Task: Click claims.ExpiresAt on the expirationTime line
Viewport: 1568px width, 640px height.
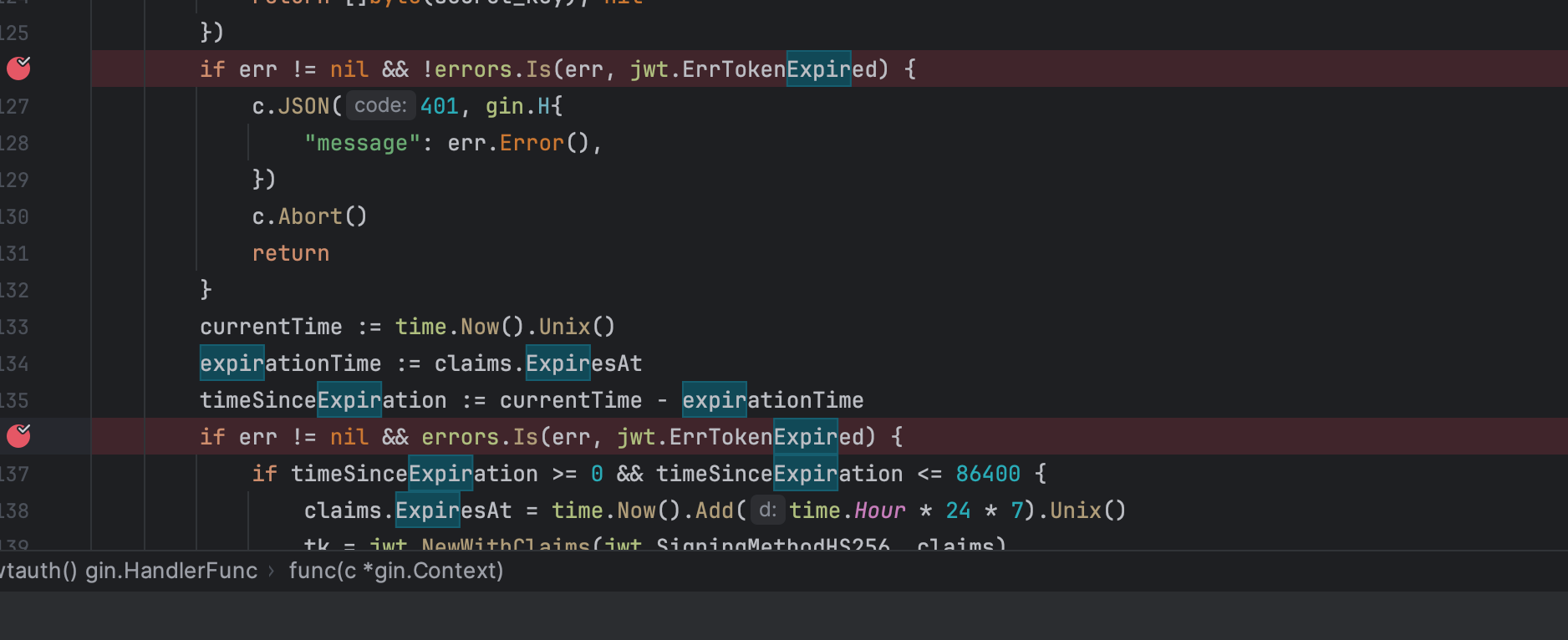Action: click(538, 363)
